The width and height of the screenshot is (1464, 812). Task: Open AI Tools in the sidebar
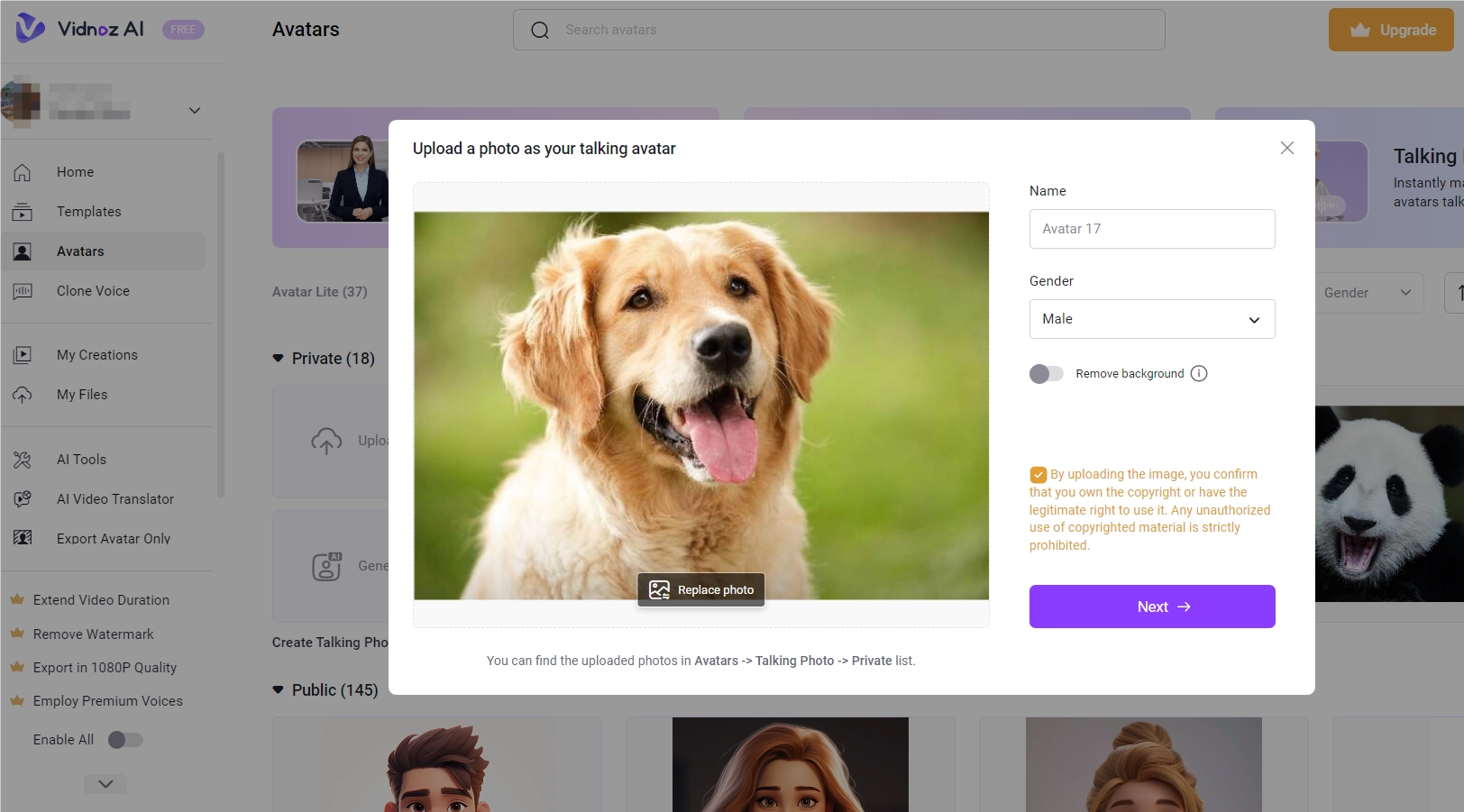(104, 460)
